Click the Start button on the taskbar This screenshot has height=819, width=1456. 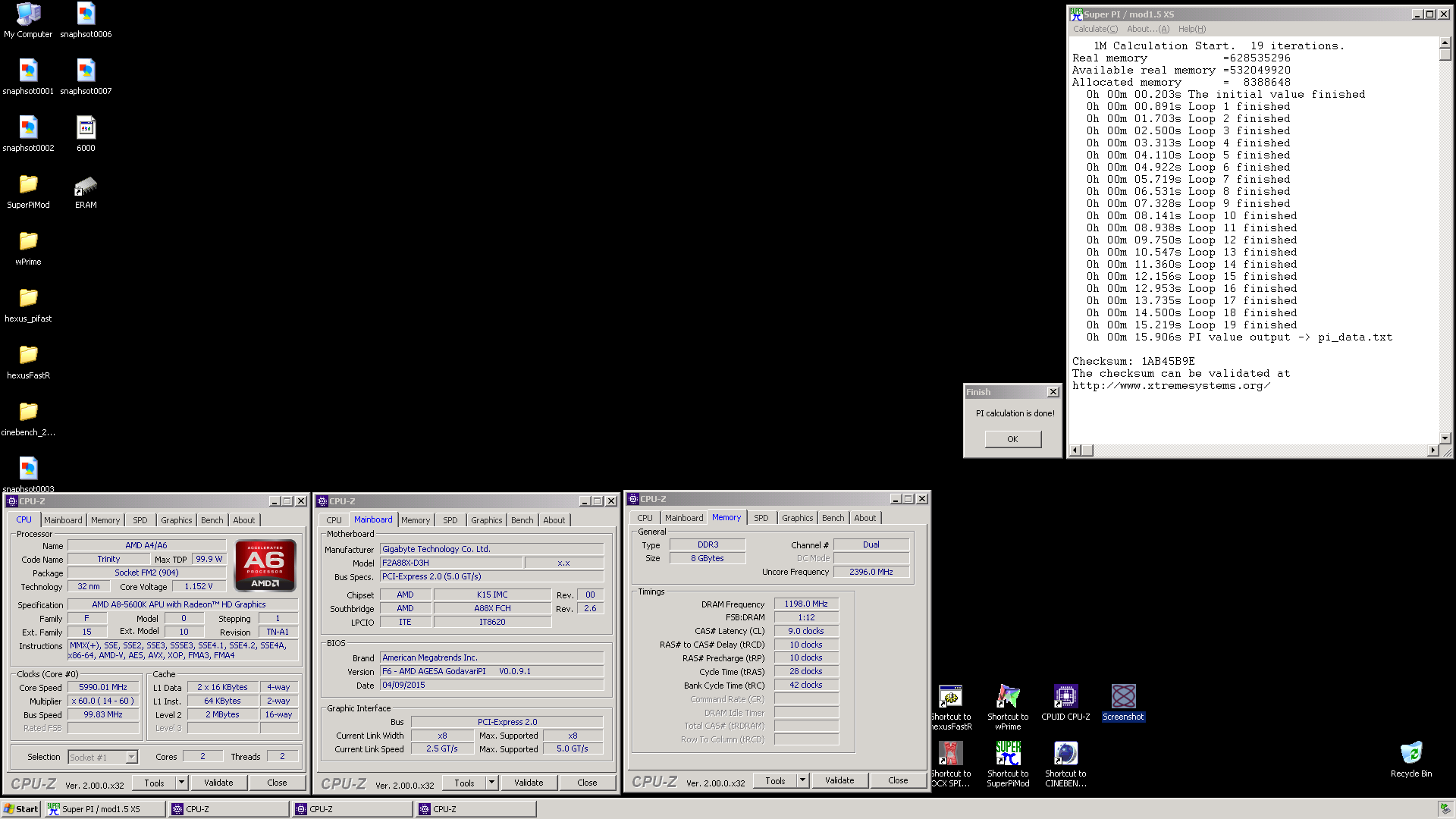click(20, 809)
